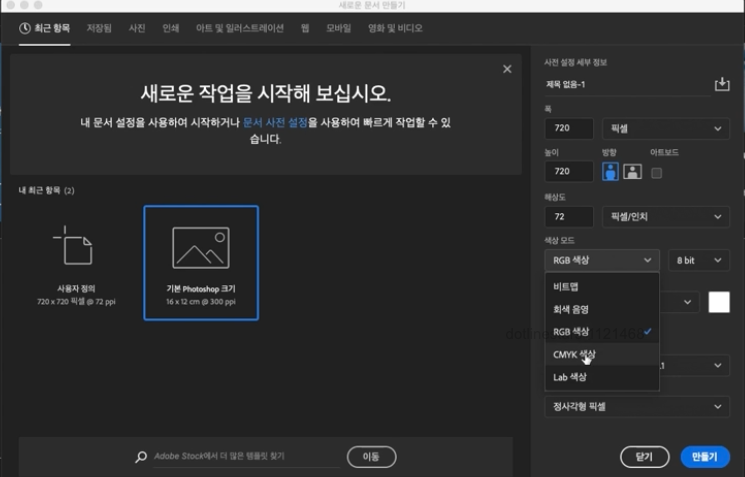Enable the 아트보드 checkbox
Screen dimensions: 745x477
click(656, 173)
